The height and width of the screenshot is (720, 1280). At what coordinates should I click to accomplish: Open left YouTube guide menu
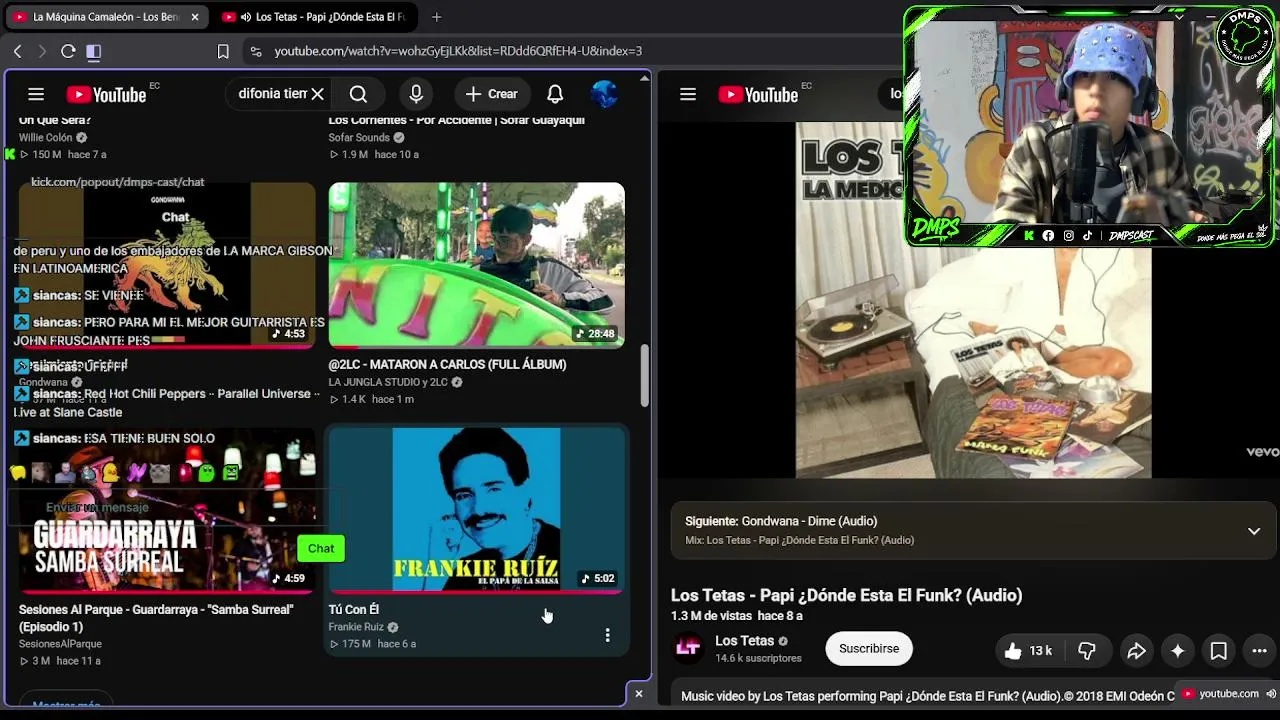click(x=36, y=94)
